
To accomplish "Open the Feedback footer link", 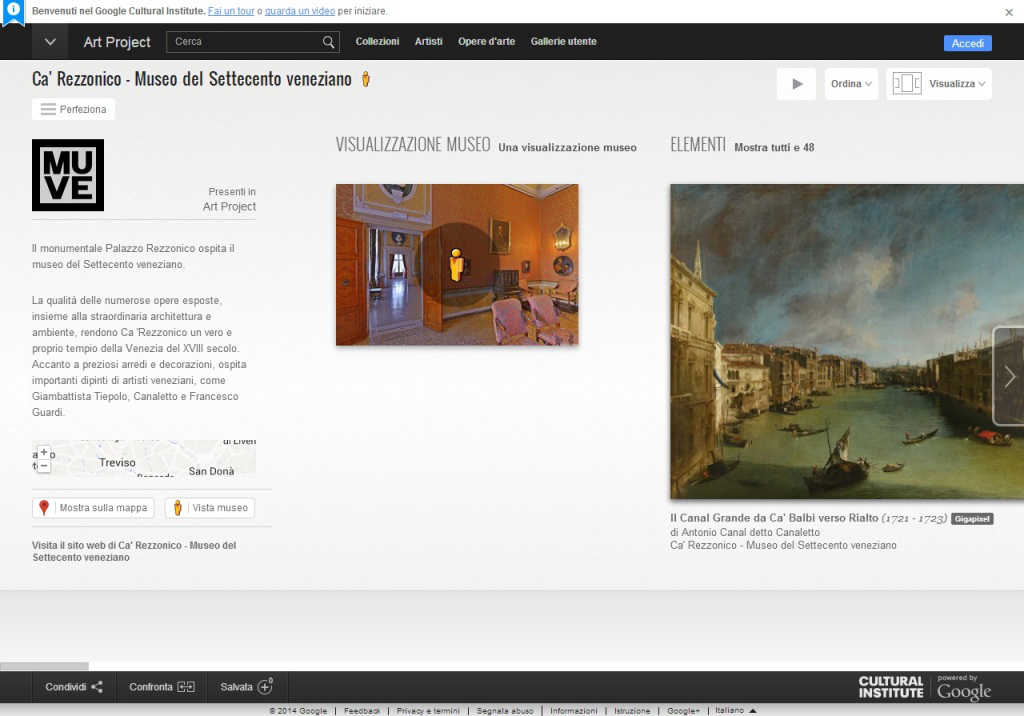I will coord(362,711).
